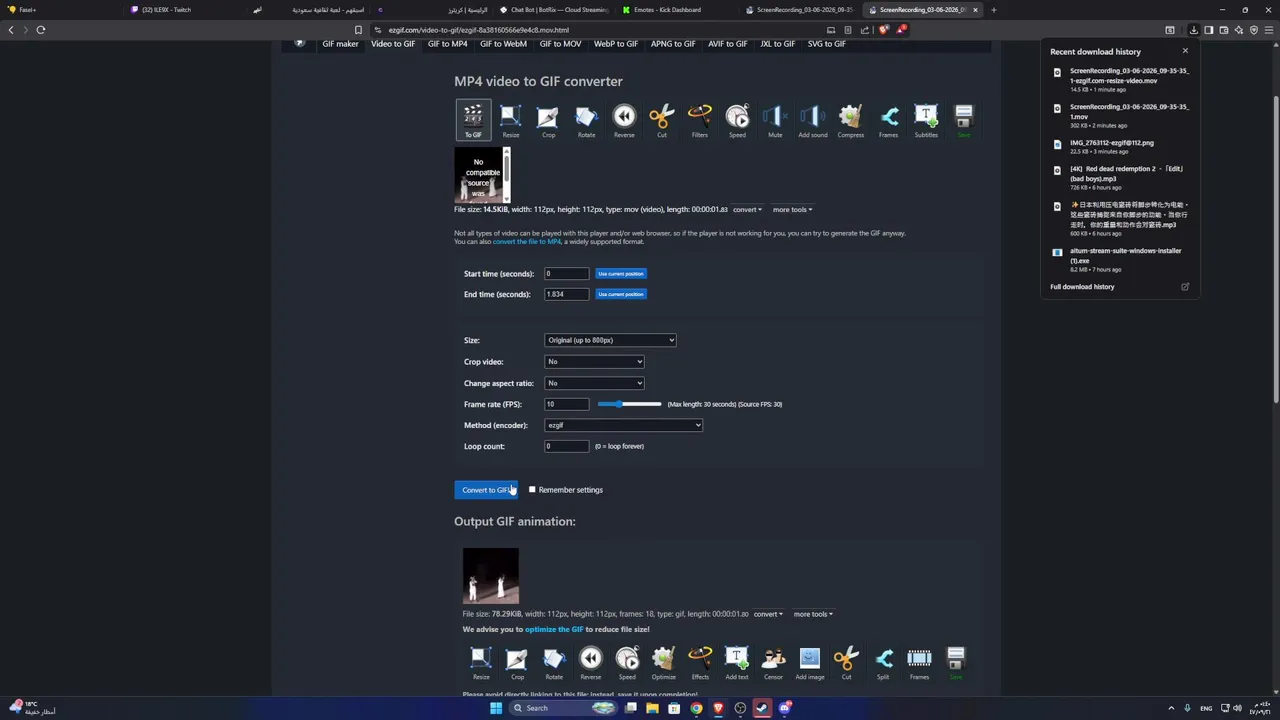The width and height of the screenshot is (1280, 720).
Task: Switch to the Video to GIF tab
Action: [393, 44]
